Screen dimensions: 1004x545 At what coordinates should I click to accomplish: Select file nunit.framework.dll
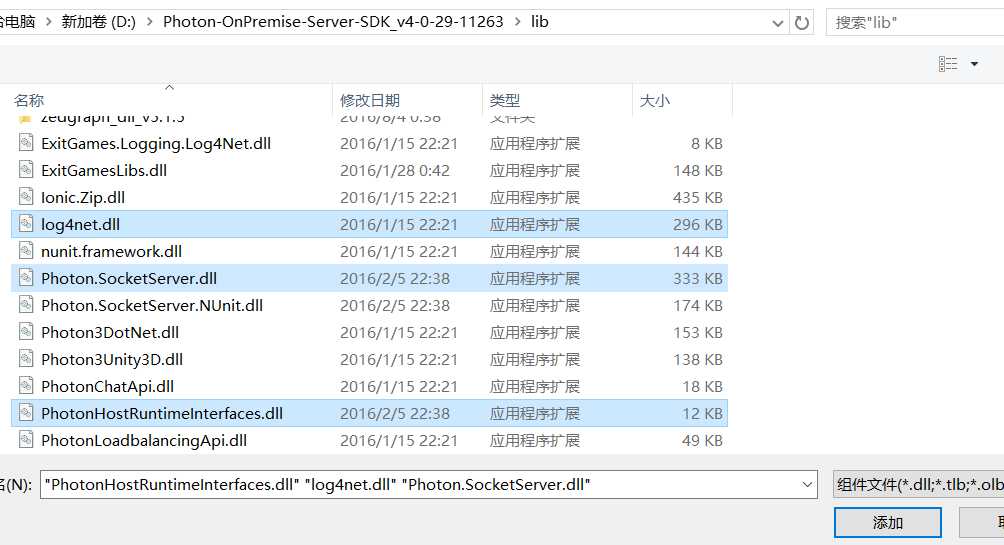[111, 252]
